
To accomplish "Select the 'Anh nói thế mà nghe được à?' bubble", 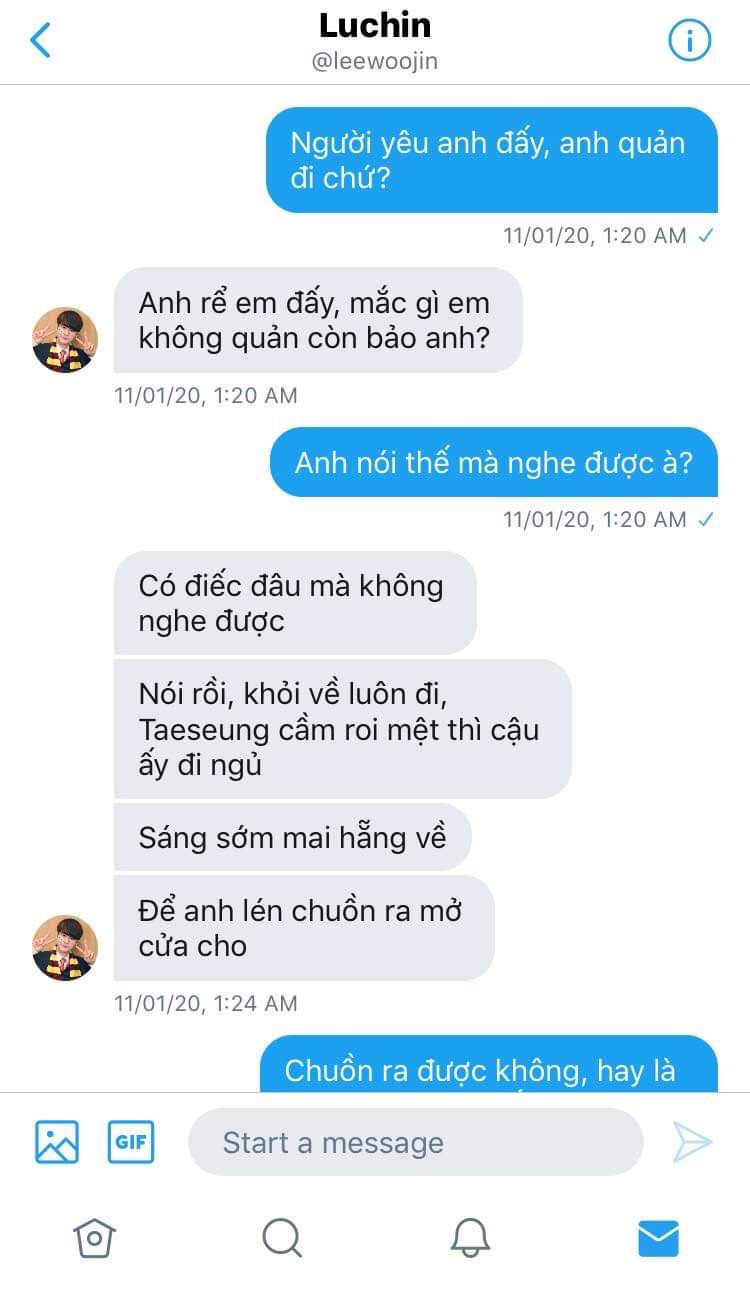I will (494, 462).
